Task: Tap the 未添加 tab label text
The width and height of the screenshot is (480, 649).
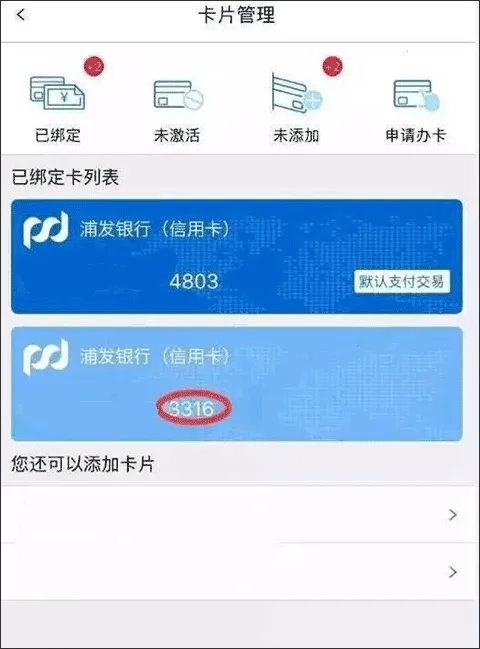Action: [296, 135]
